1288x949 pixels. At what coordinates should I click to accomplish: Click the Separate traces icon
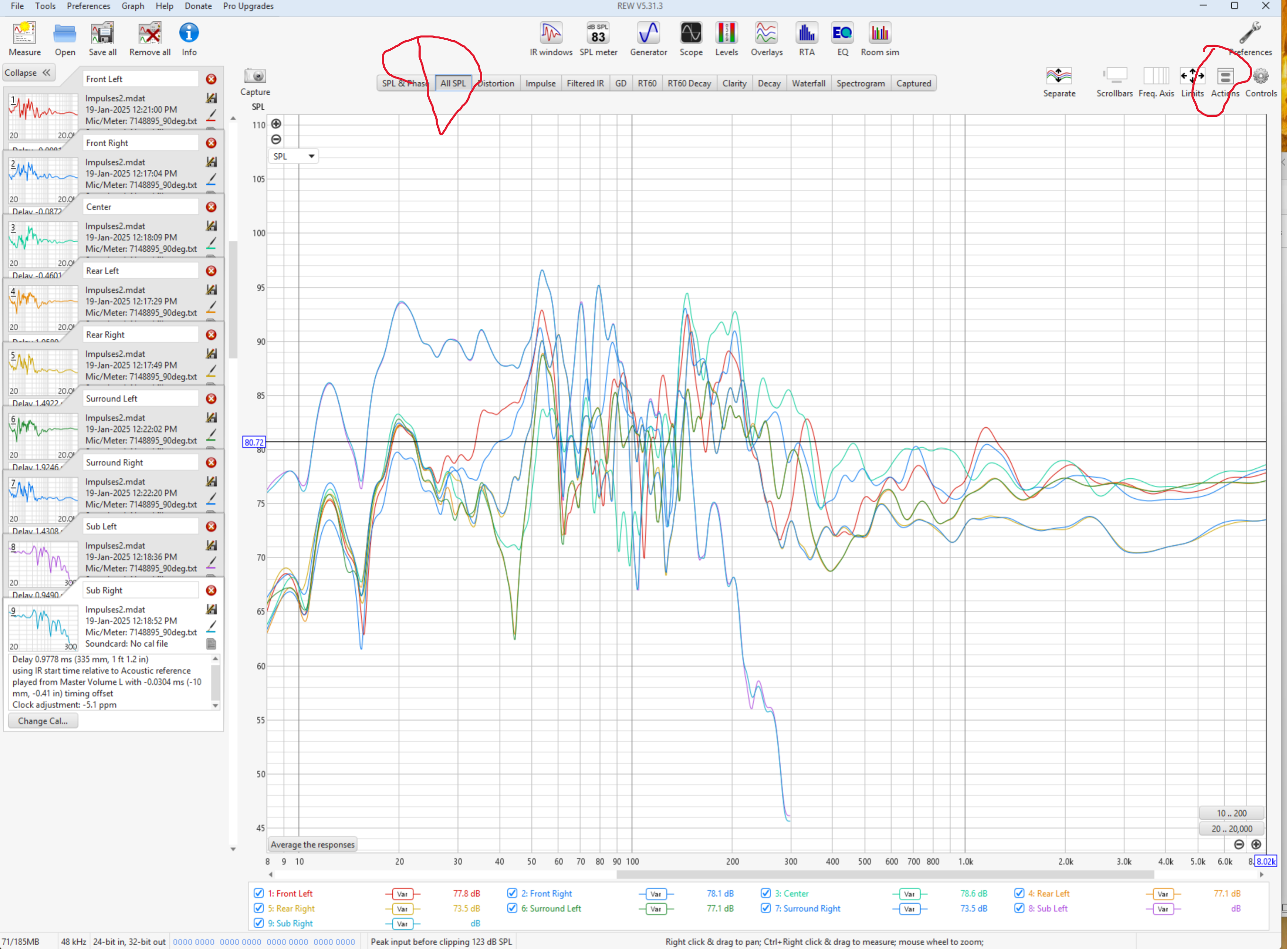(x=1059, y=76)
